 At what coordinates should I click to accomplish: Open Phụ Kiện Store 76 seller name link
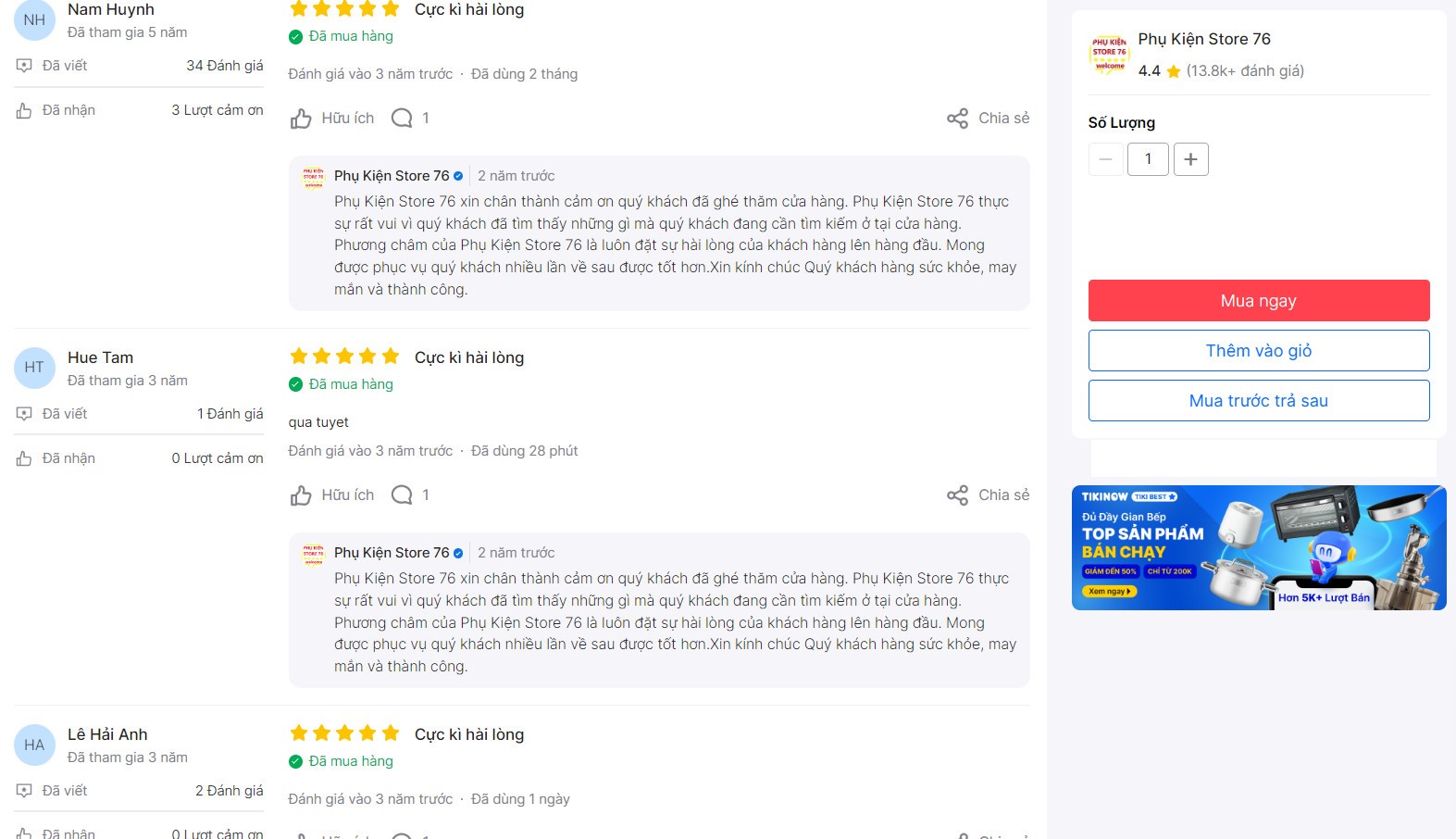tap(1203, 39)
